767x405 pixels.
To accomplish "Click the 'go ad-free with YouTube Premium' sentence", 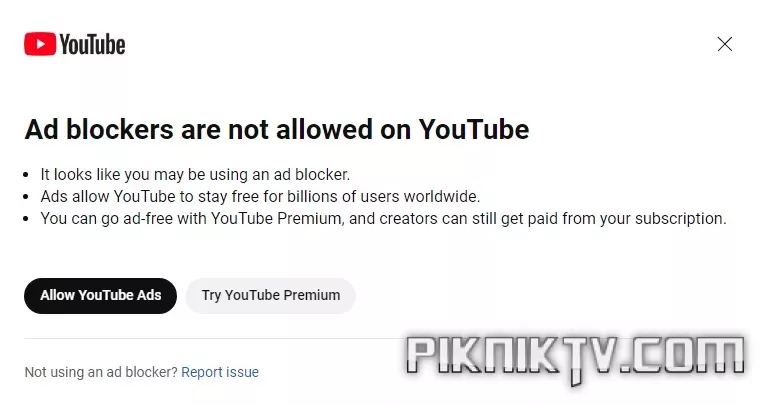I will click(384, 219).
